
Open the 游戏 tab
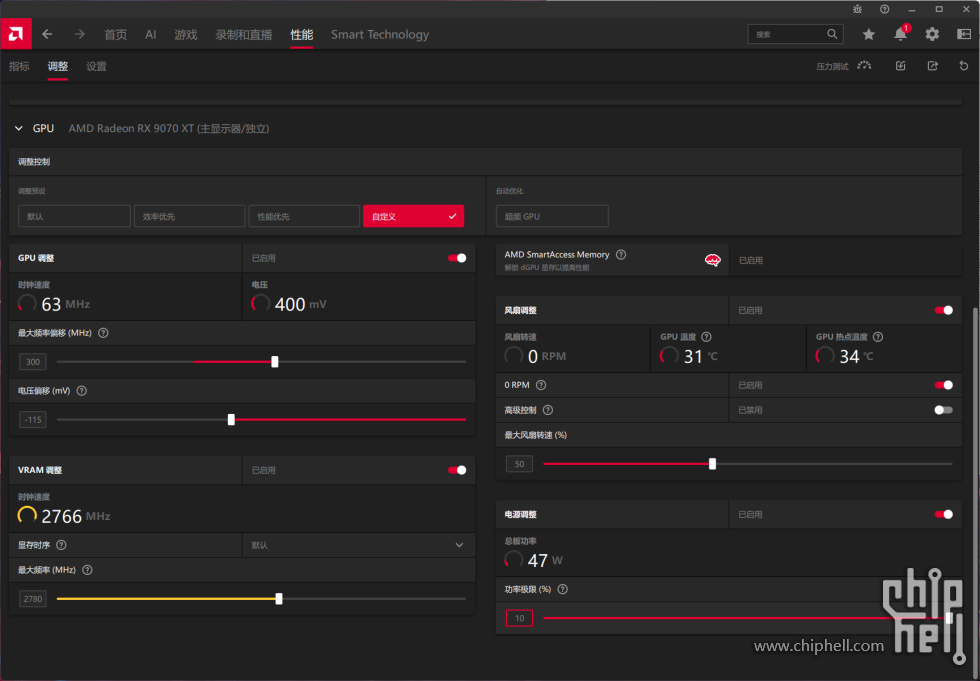(x=186, y=34)
